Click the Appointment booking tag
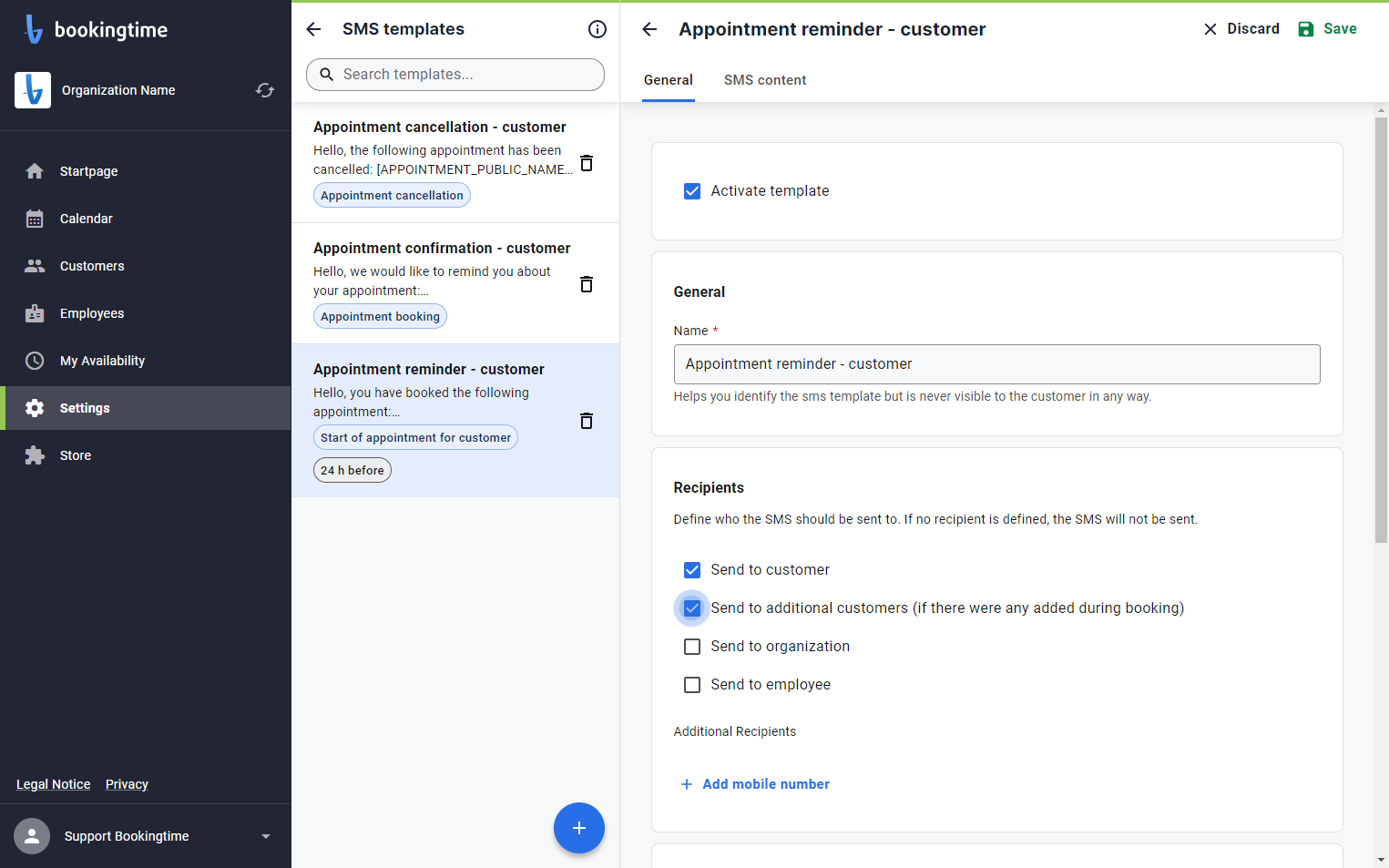1389x868 pixels. click(380, 317)
